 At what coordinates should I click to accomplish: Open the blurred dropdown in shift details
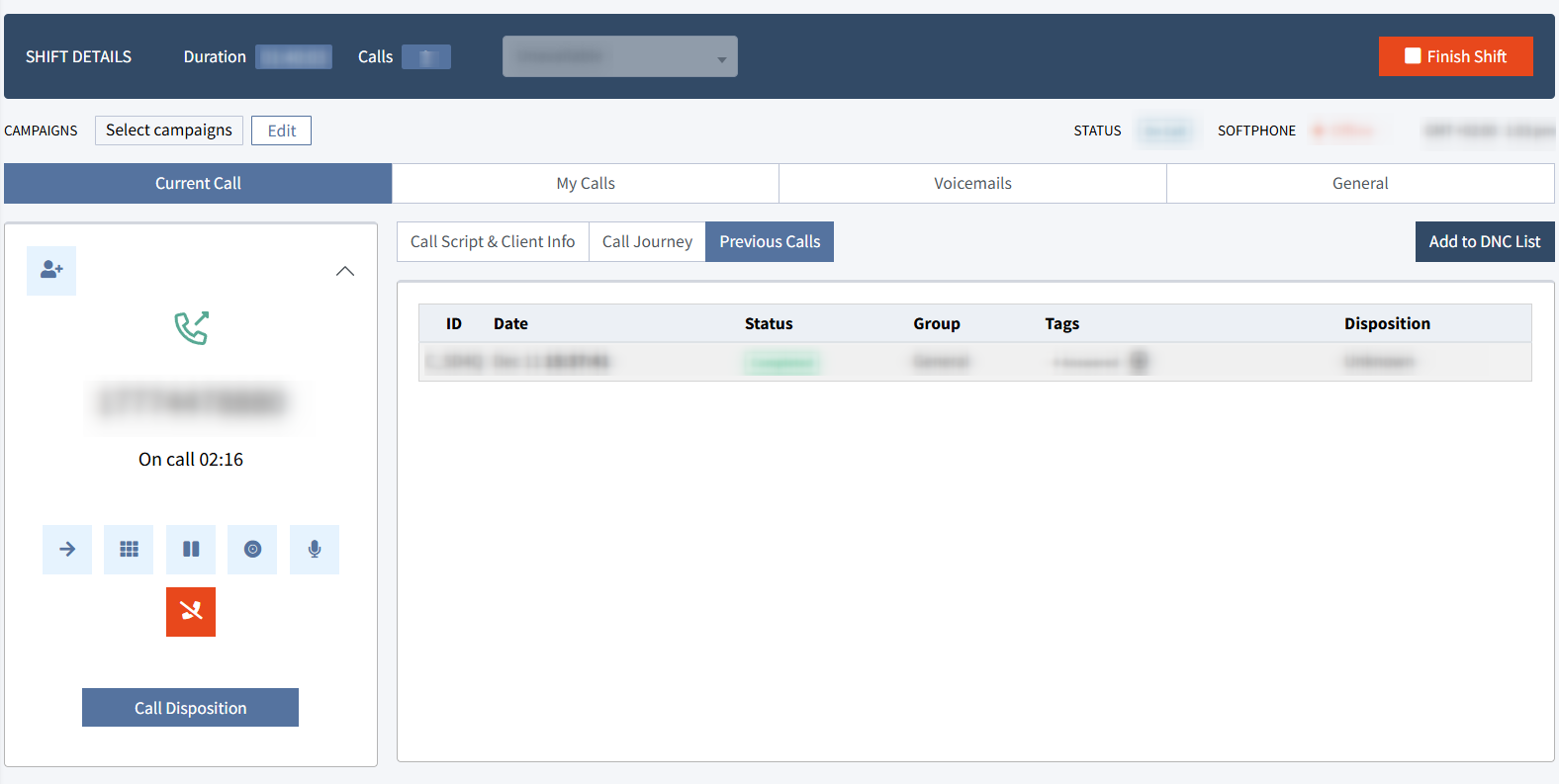click(x=619, y=56)
